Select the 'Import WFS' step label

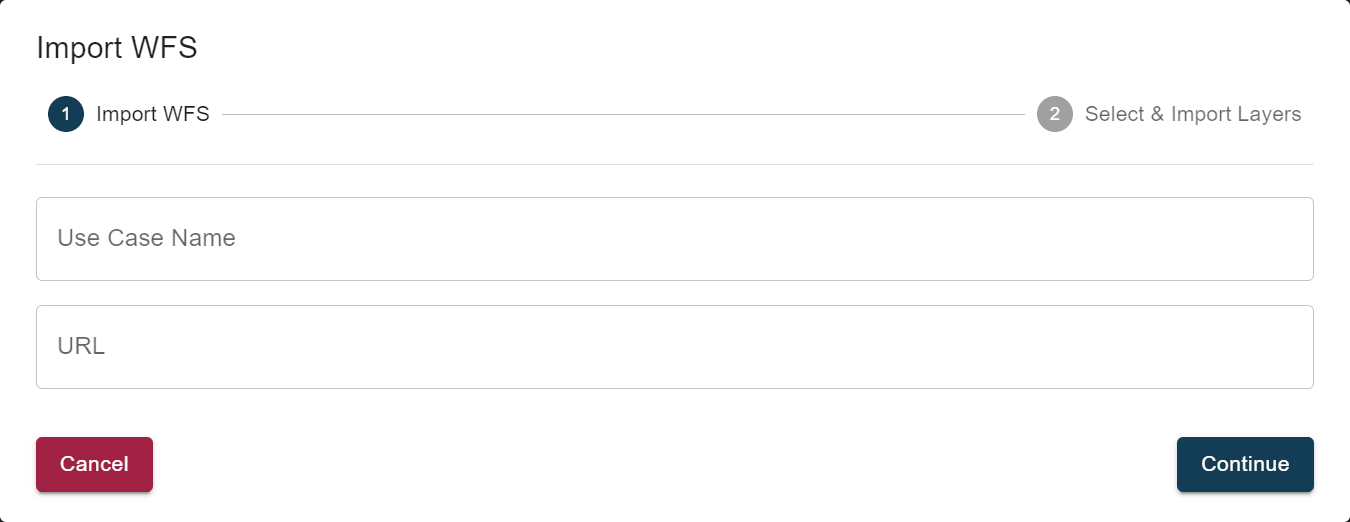152,114
